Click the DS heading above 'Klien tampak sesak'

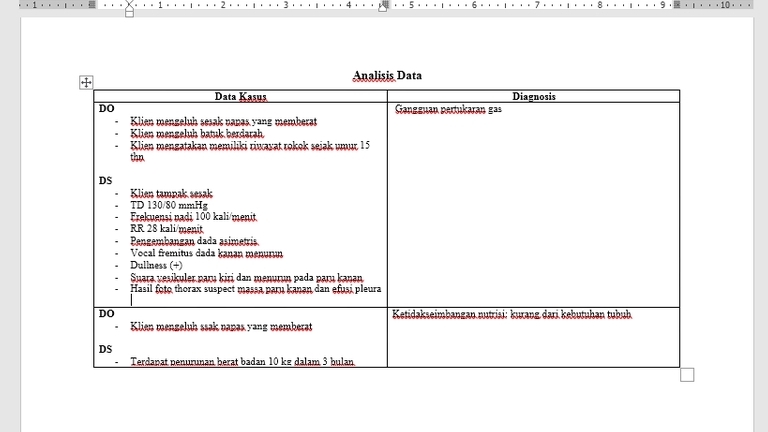click(105, 181)
